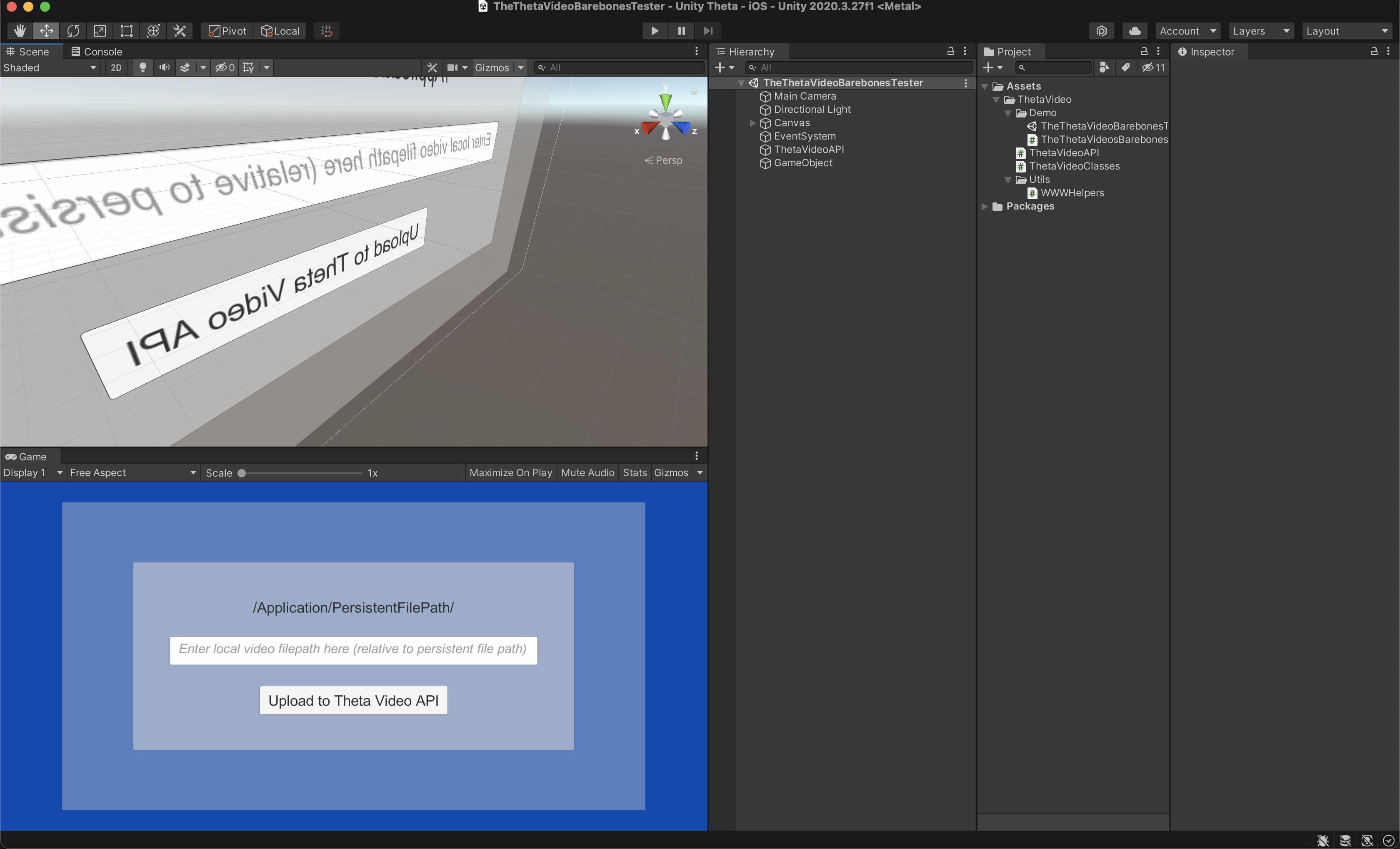1400x849 pixels.
Task: Select the Rect Transform tool
Action: [x=126, y=31]
